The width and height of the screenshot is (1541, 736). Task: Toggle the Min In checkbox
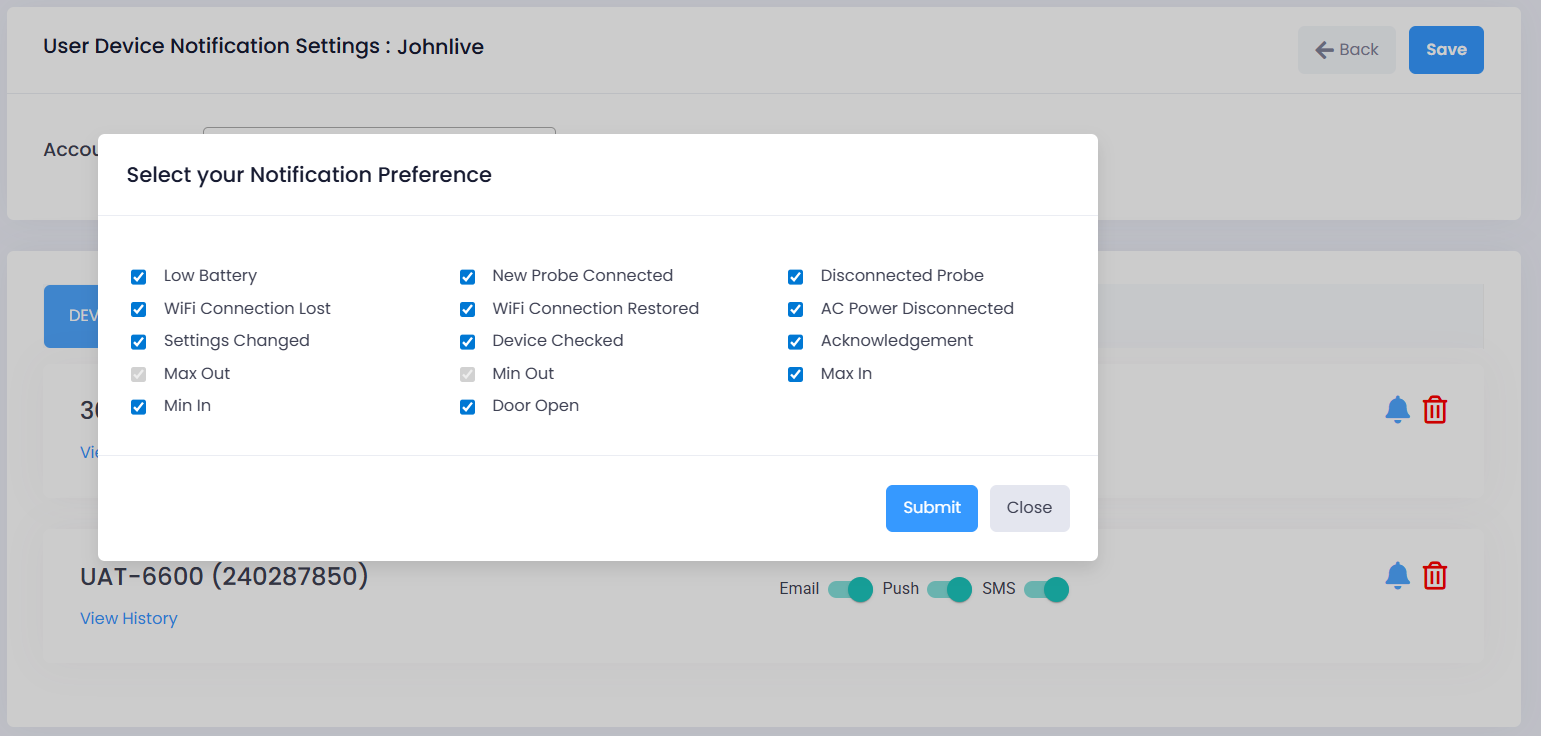(x=139, y=407)
